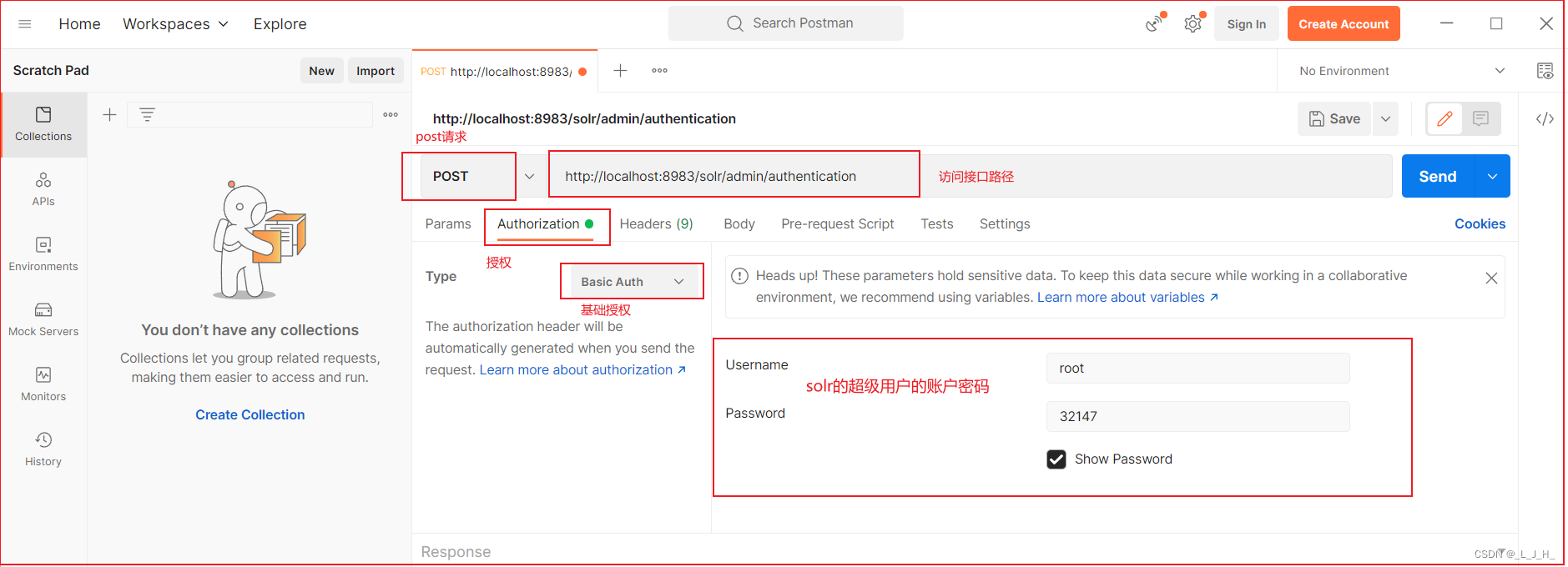The image size is (1568, 567).
Task: Open the Basic Auth type dropdown
Action: [x=633, y=282]
